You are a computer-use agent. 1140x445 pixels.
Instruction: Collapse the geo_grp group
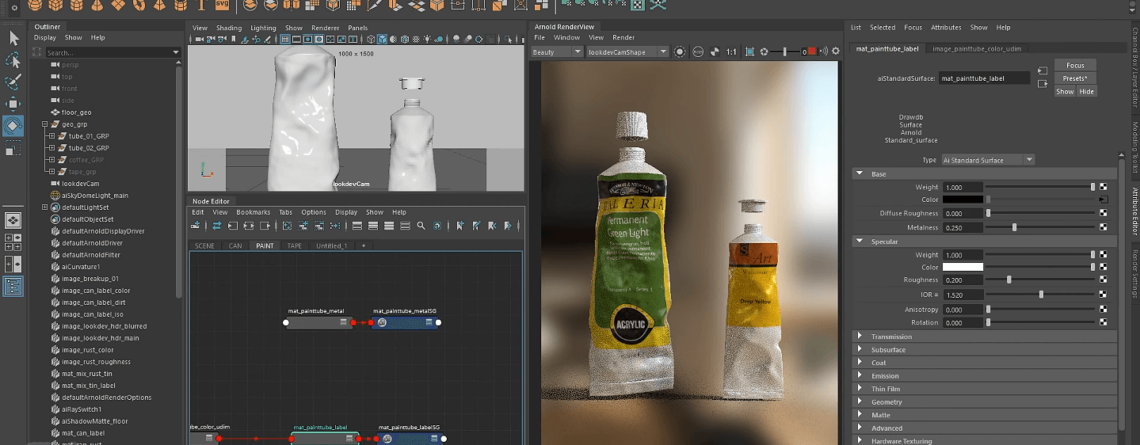(45, 125)
